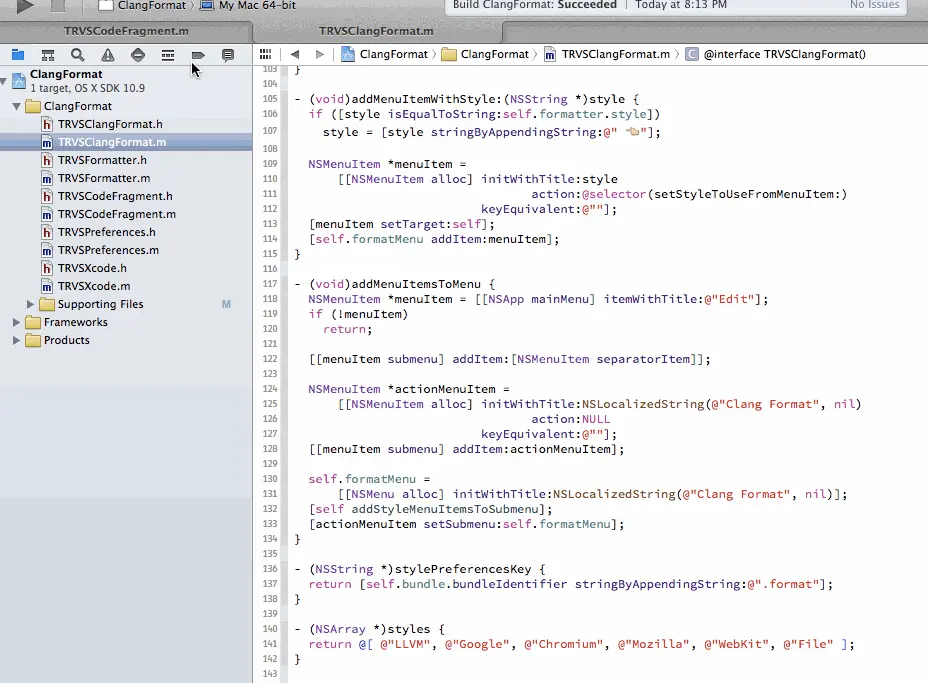
Task: Select the Frameworks folder
Action: [75, 323]
